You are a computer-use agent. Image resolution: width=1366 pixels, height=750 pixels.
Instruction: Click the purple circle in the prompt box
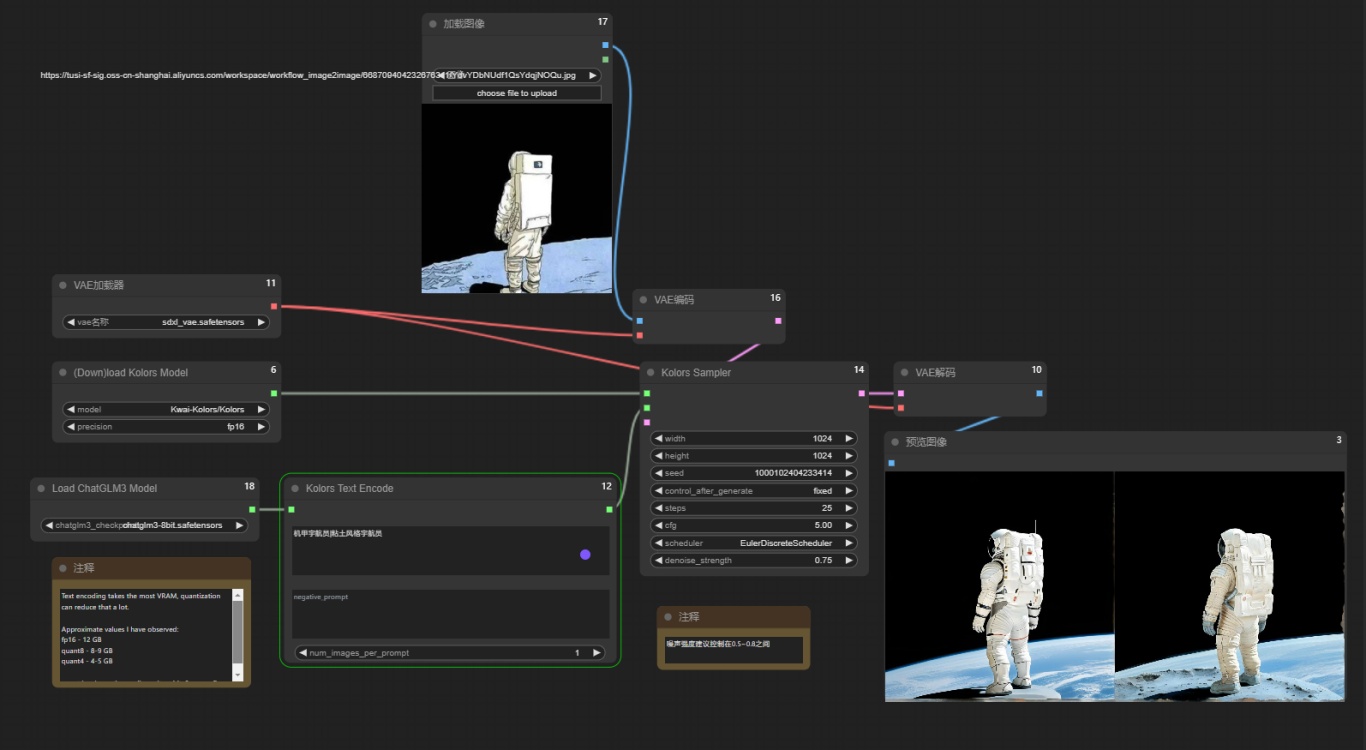585,554
